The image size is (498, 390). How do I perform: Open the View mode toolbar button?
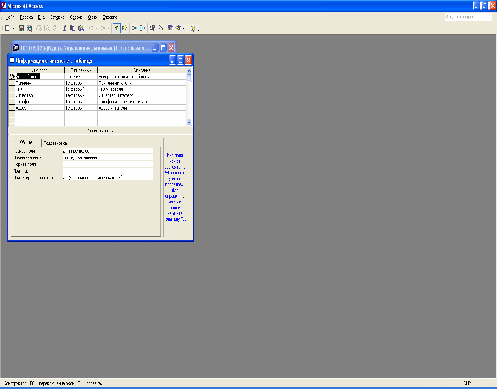coord(7,28)
